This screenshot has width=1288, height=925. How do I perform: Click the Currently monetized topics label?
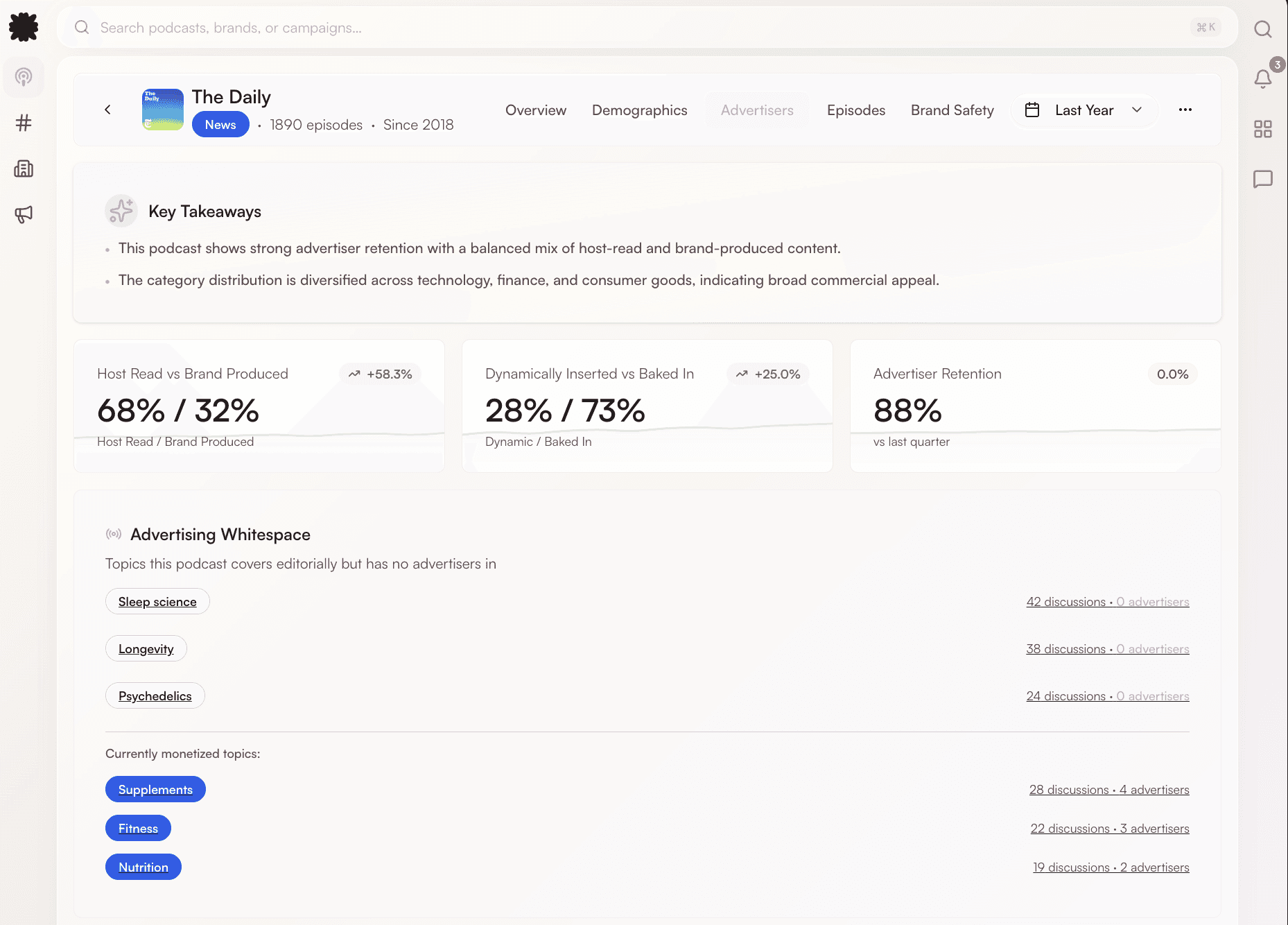point(183,754)
